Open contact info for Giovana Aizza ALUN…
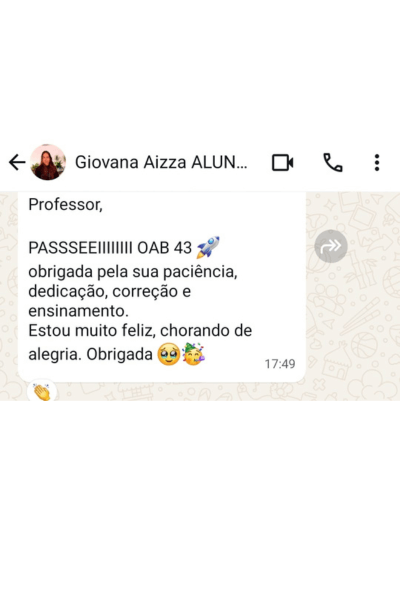Image resolution: width=400 pixels, height=600 pixels. (161, 162)
